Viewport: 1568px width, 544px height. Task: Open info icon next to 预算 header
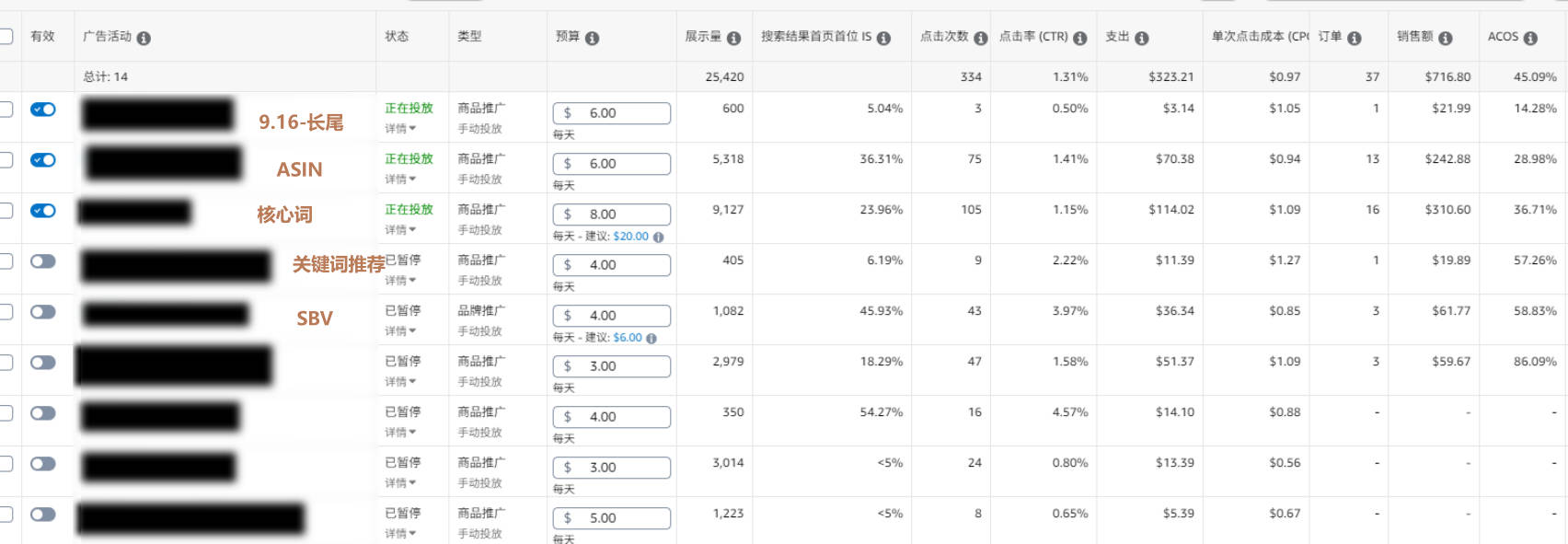592,38
